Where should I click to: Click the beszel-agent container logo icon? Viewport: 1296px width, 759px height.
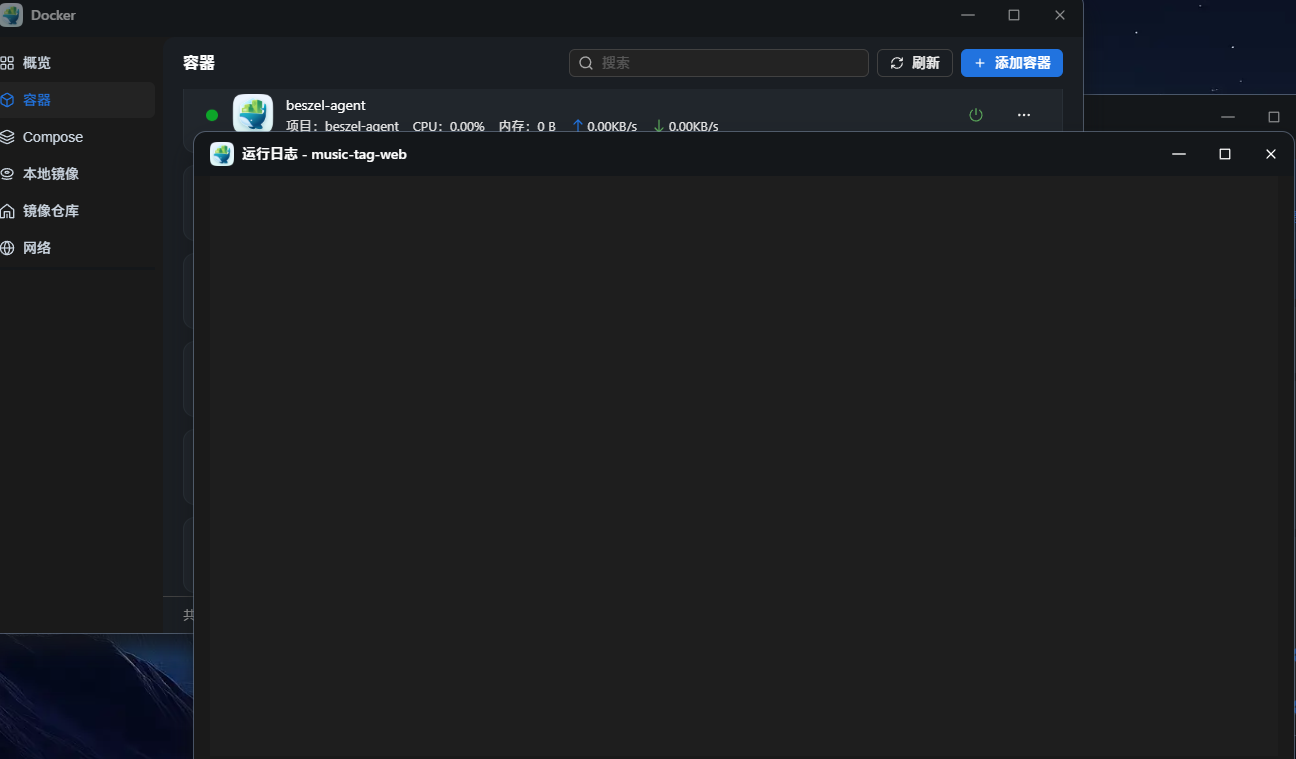click(x=253, y=113)
